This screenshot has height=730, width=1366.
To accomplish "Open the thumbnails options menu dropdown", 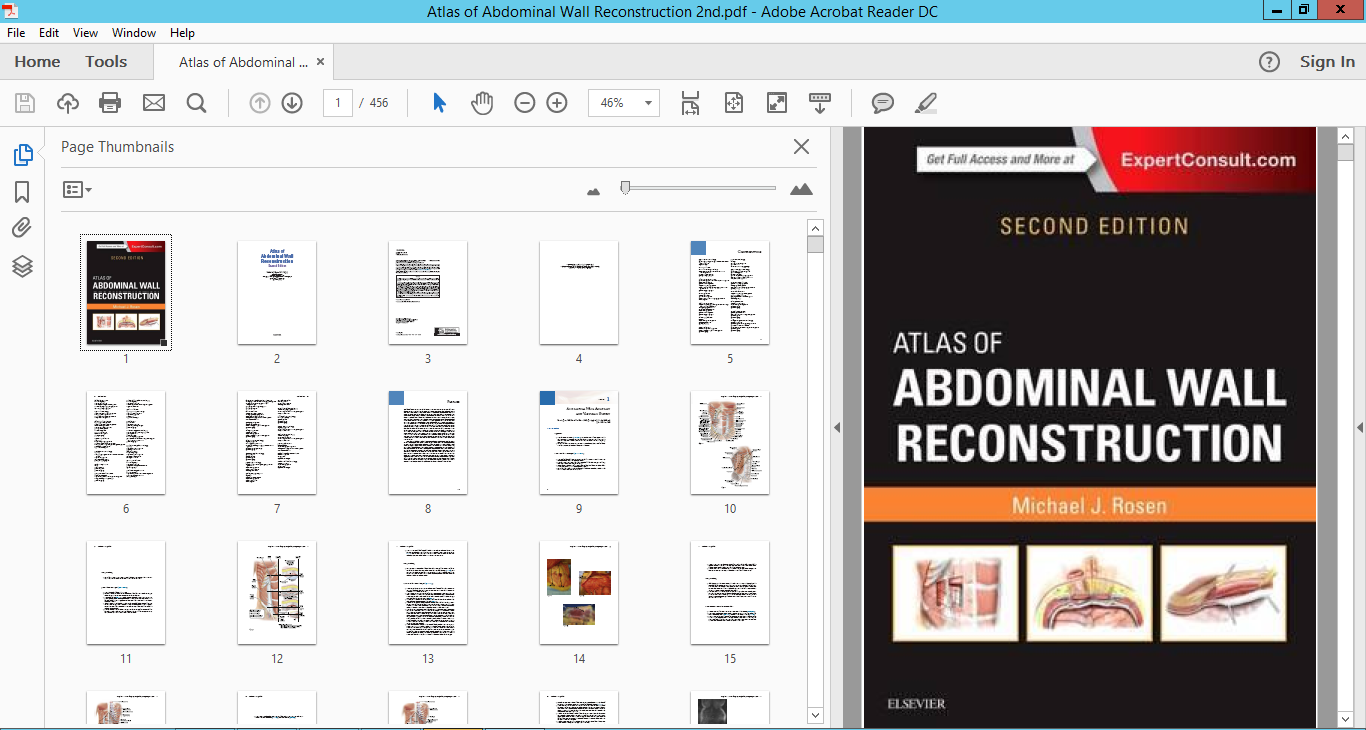I will [77, 189].
